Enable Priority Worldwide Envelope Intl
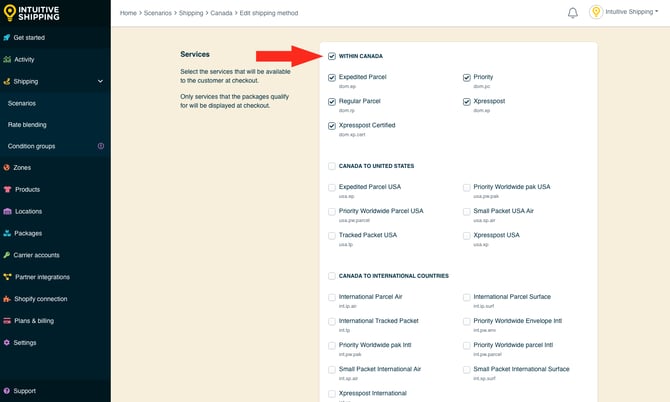This screenshot has height=402, width=670. pyautogui.click(x=467, y=321)
